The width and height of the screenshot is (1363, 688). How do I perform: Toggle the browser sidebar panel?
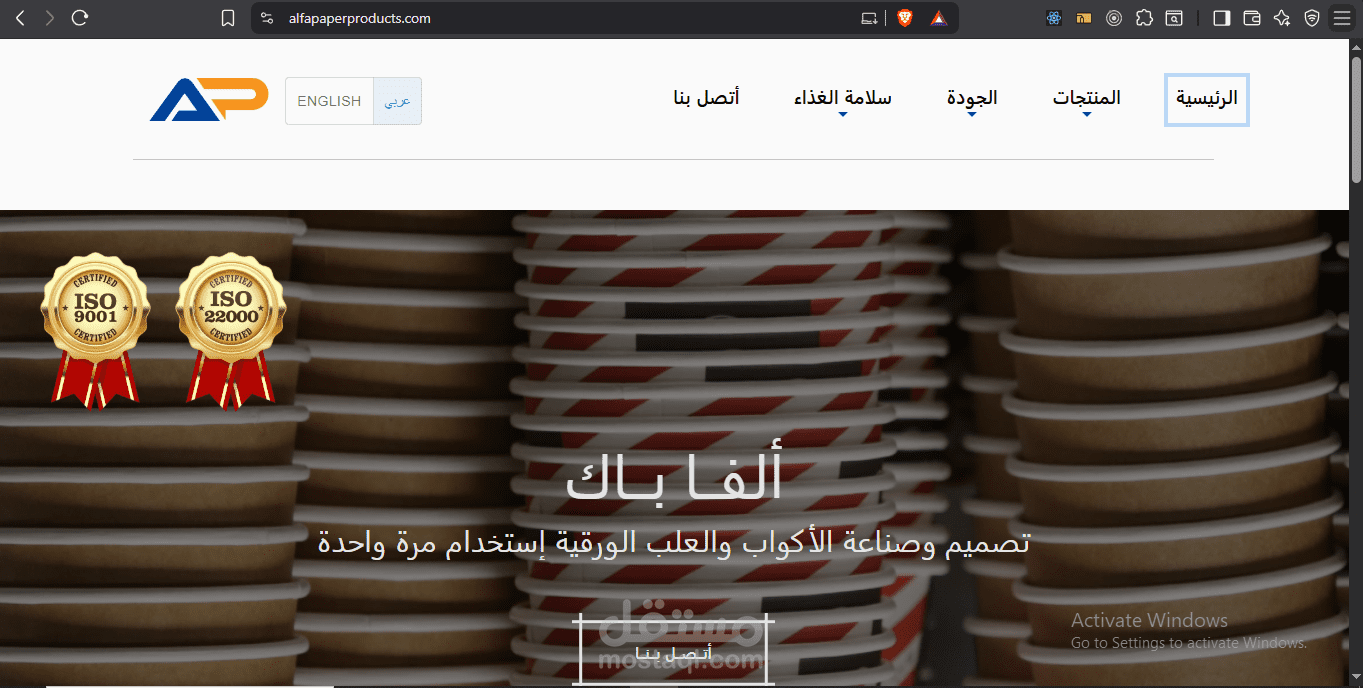[x=1221, y=18]
